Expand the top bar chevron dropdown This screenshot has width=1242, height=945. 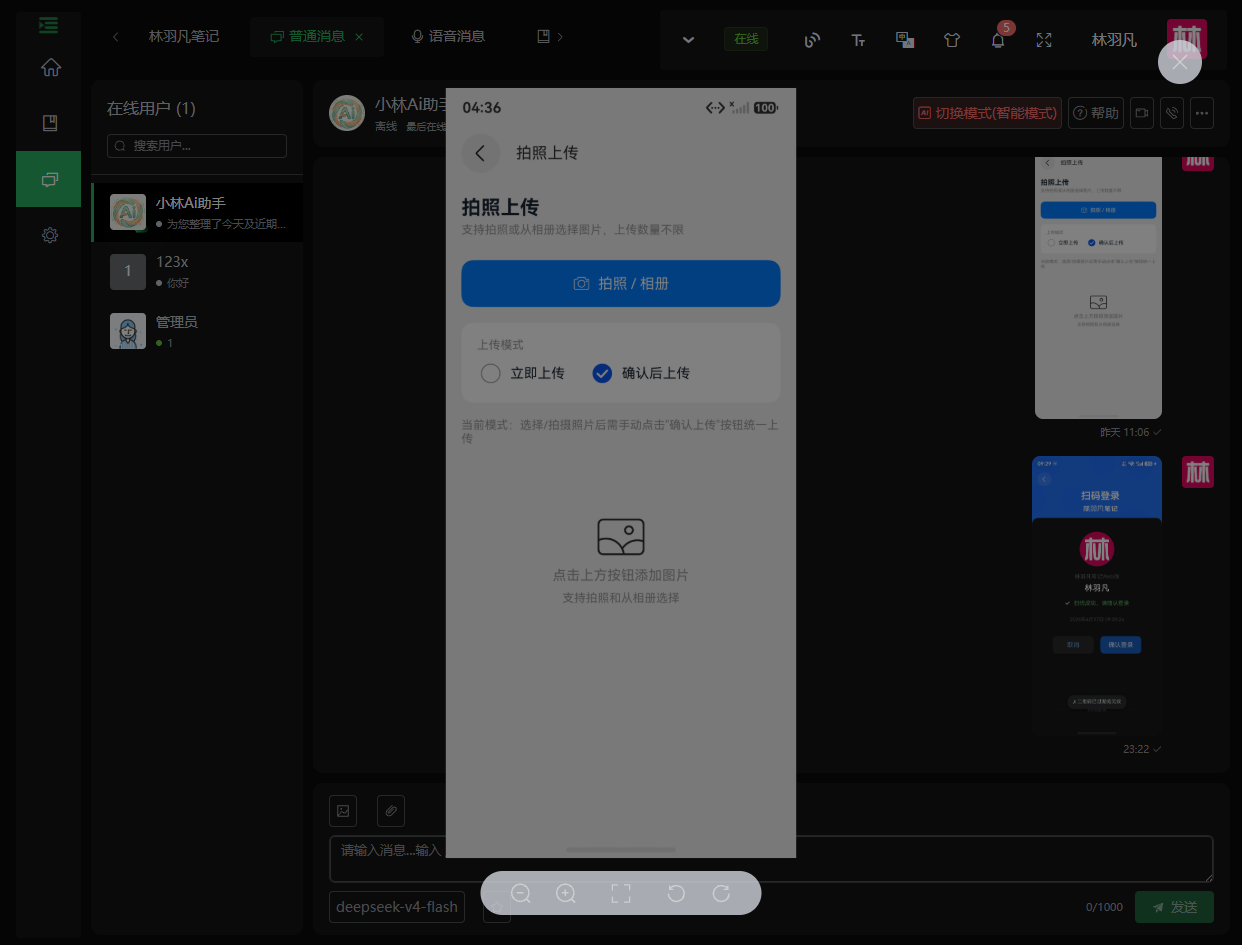coord(688,40)
